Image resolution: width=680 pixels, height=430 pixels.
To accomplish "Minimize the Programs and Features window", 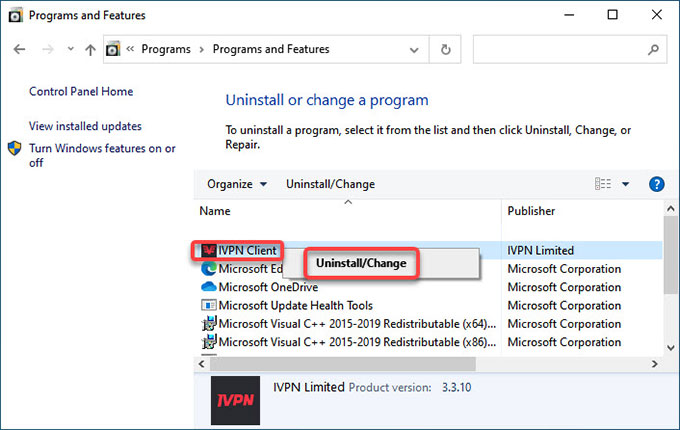I will coord(569,15).
